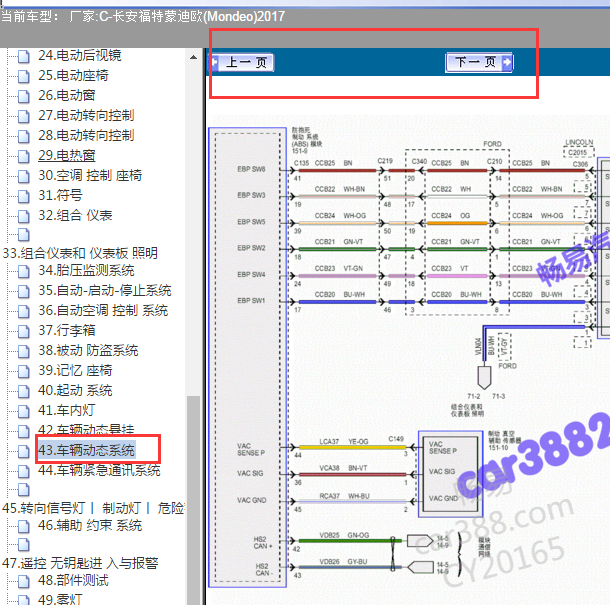Click document icon beside 28.电动转向控制
The width and height of the screenshot is (610, 605).
pos(24,136)
